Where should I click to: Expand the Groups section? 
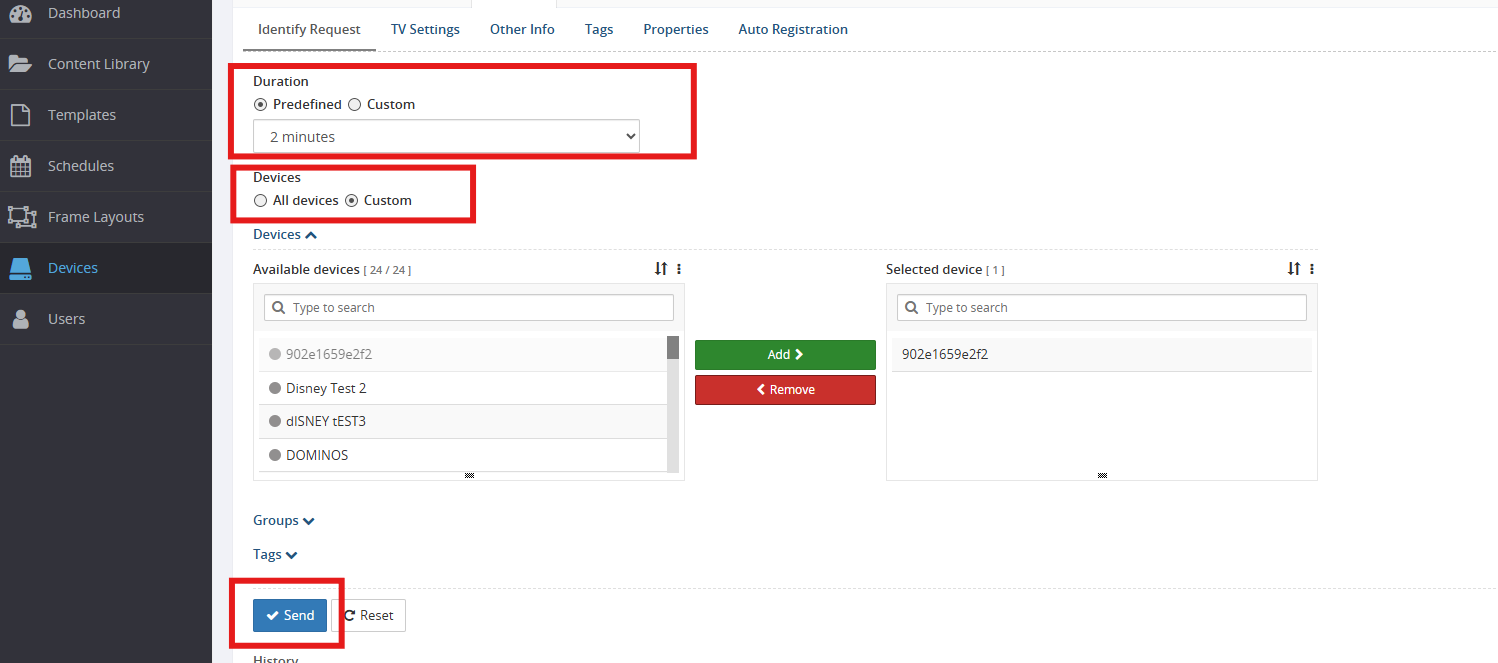coord(284,521)
